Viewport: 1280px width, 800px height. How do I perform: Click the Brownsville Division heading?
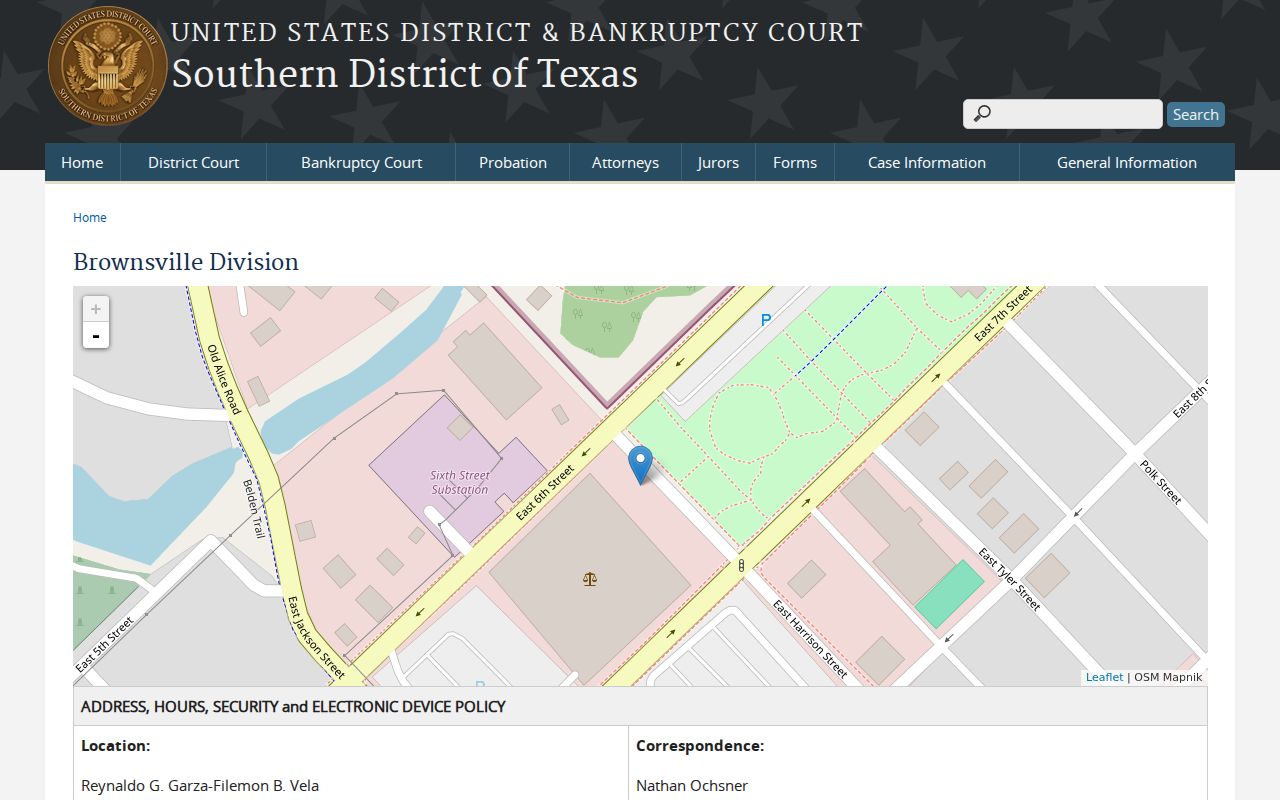coord(186,262)
